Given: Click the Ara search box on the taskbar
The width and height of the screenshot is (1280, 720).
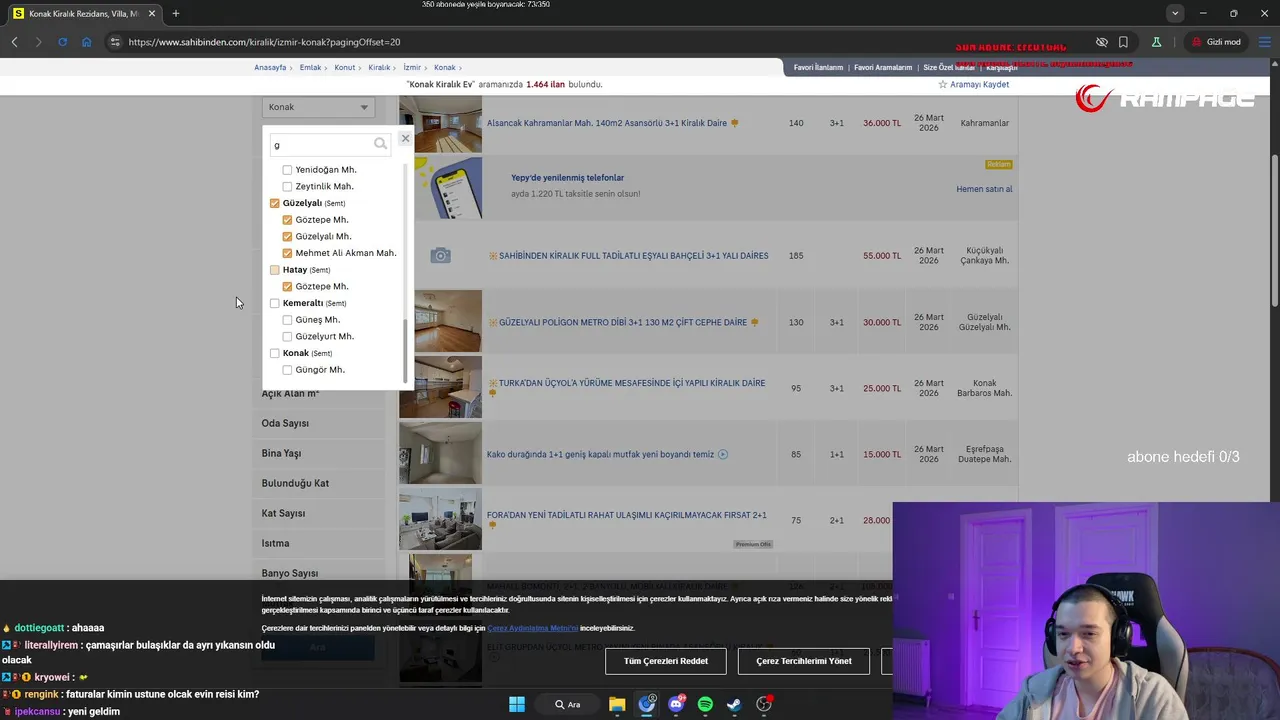Looking at the screenshot, I should coord(568,704).
